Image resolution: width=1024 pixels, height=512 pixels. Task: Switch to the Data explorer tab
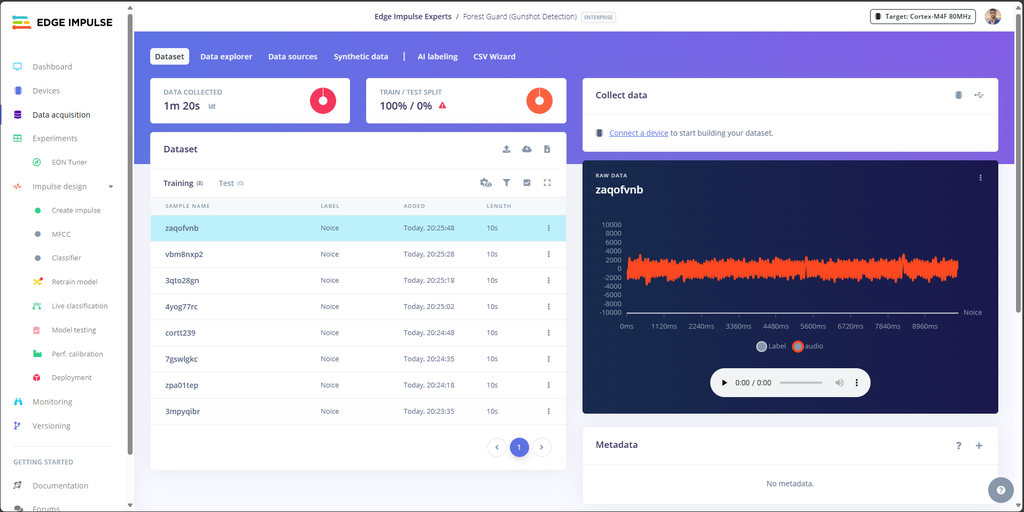[x=226, y=57]
